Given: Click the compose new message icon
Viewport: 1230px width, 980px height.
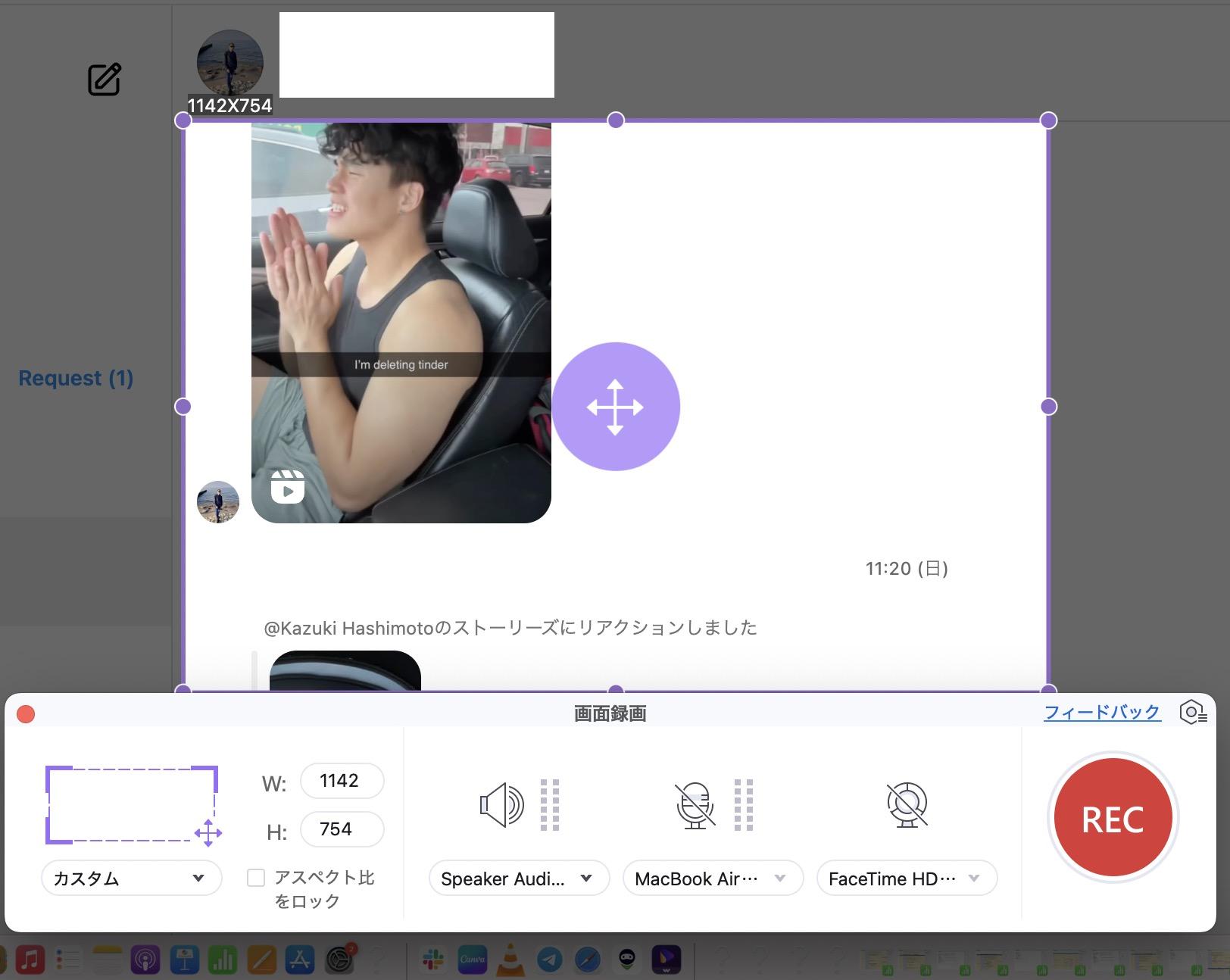Looking at the screenshot, I should (x=105, y=80).
